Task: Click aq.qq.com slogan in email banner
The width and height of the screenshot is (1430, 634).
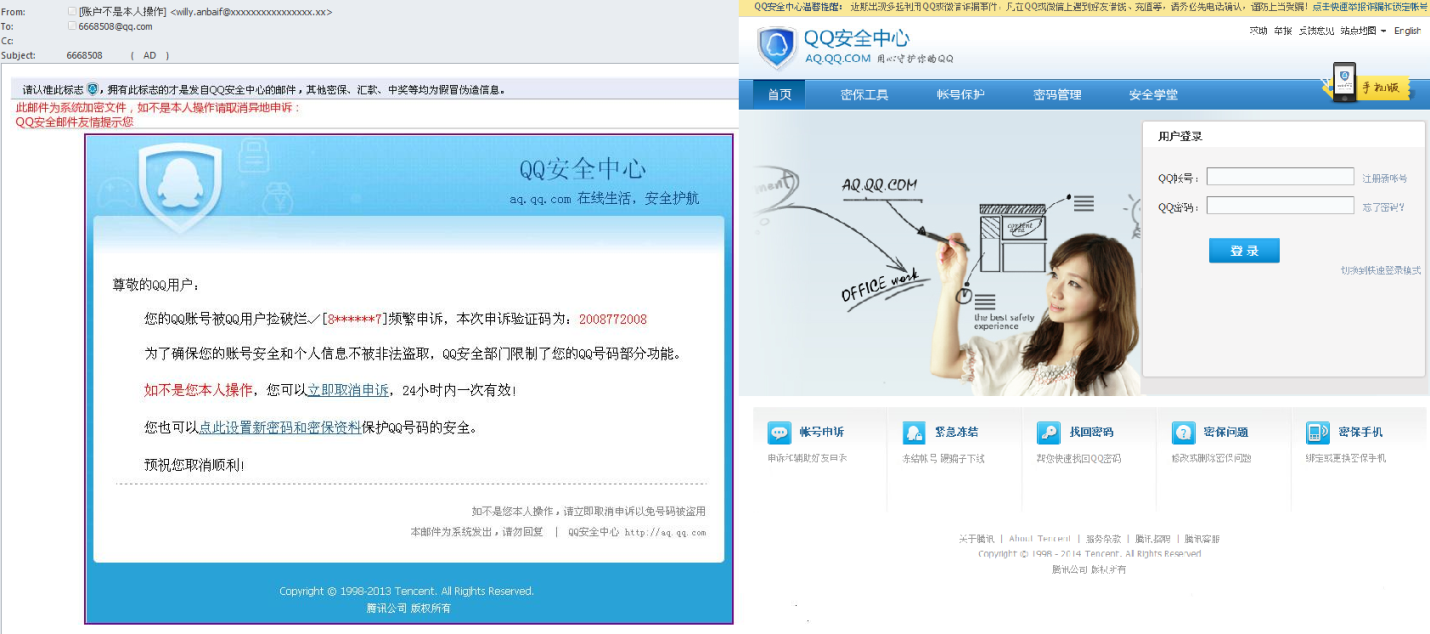Action: pos(604,198)
